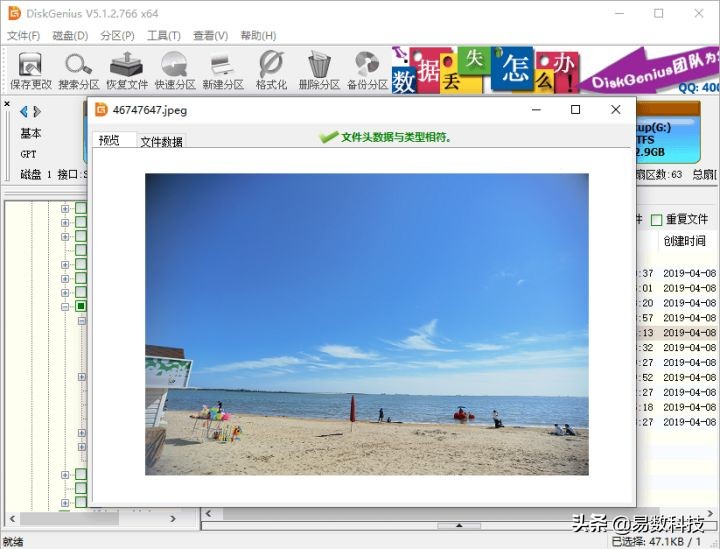Choose the 新建分区 new partition icon
This screenshot has height=549, width=720.
223,71
